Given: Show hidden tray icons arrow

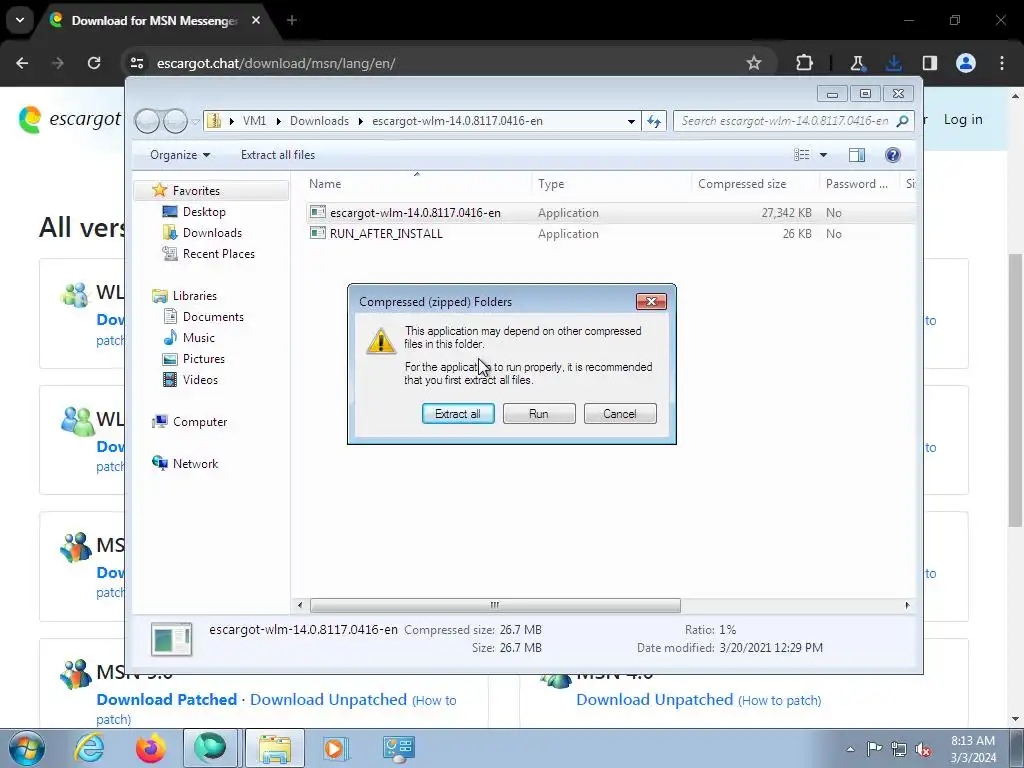Looking at the screenshot, I should [x=850, y=749].
